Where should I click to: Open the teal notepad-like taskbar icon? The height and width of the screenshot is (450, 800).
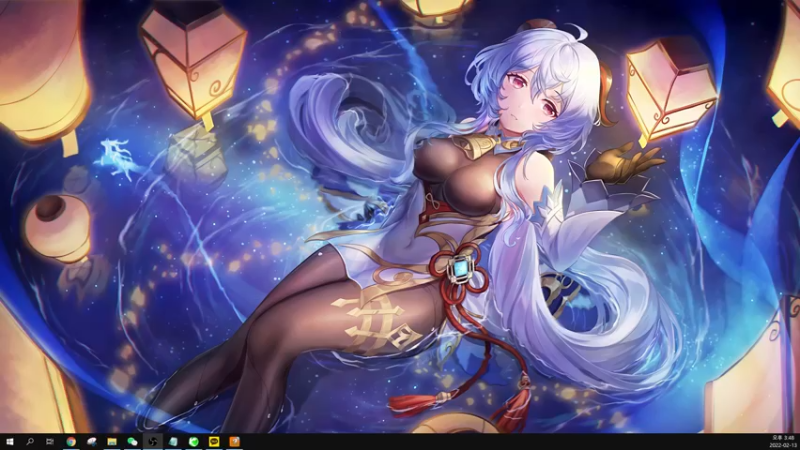173,442
